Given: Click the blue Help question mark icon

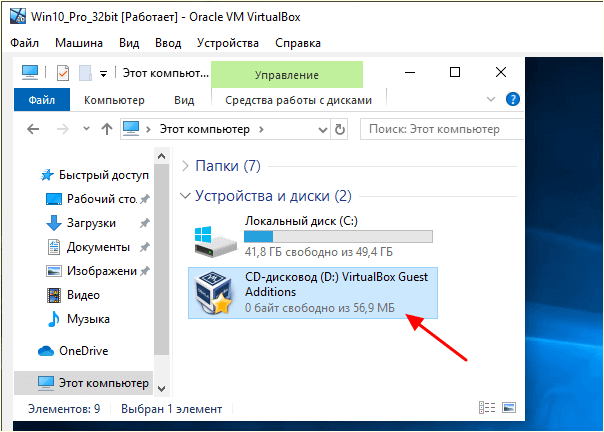Looking at the screenshot, I should [512, 99].
